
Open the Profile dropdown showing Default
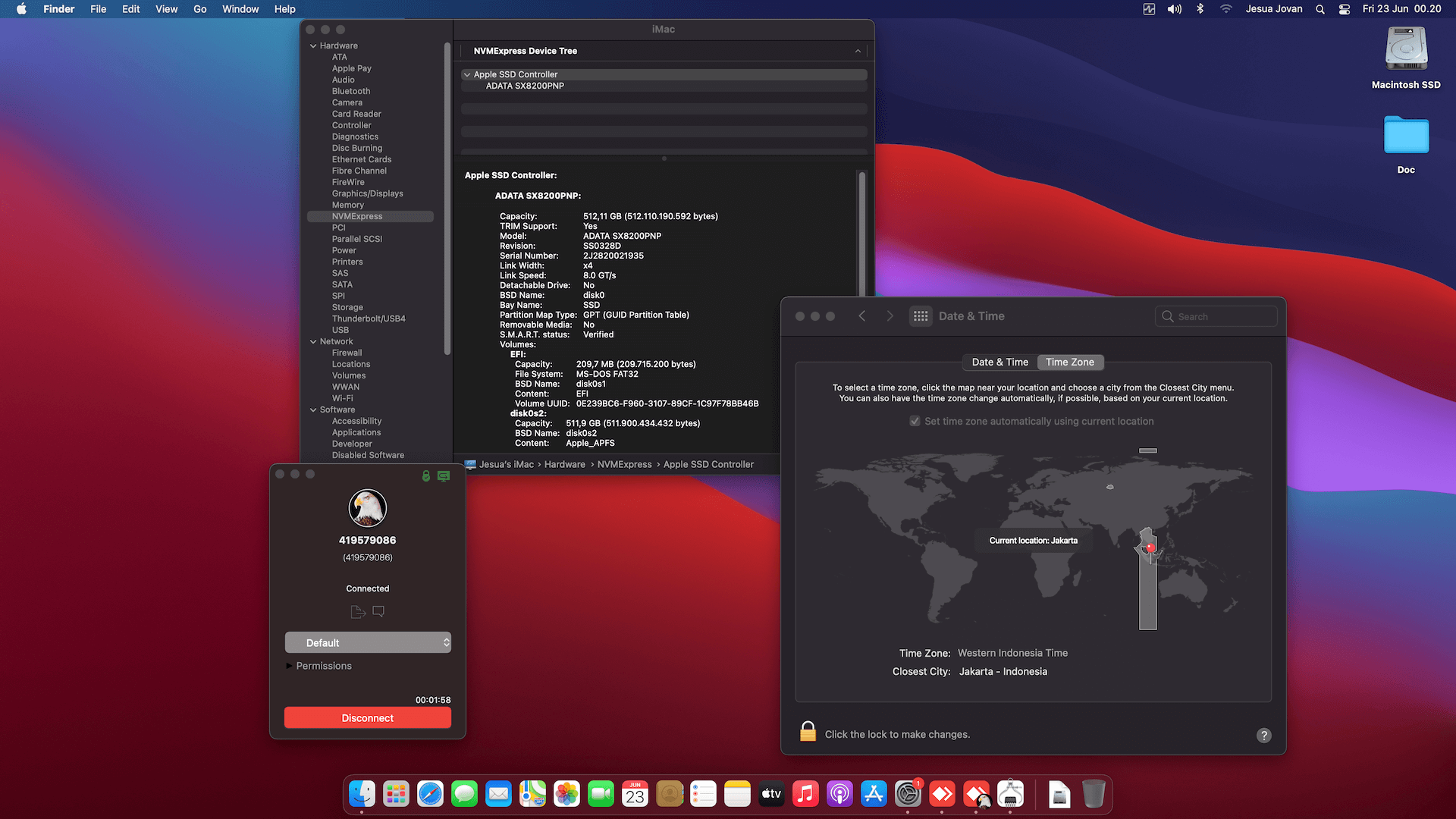point(368,642)
